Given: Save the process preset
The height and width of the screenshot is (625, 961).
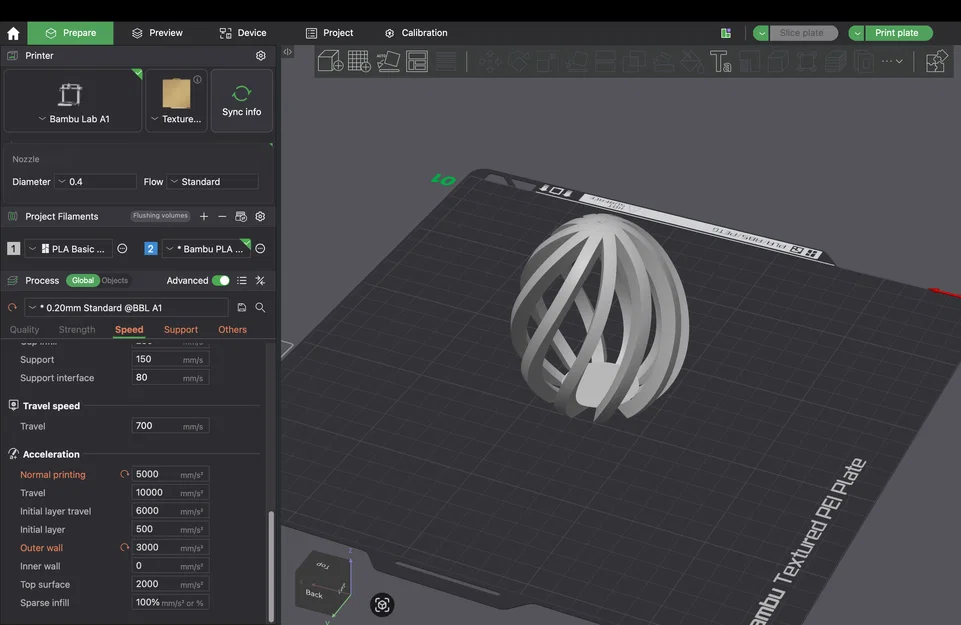Looking at the screenshot, I should [241, 308].
